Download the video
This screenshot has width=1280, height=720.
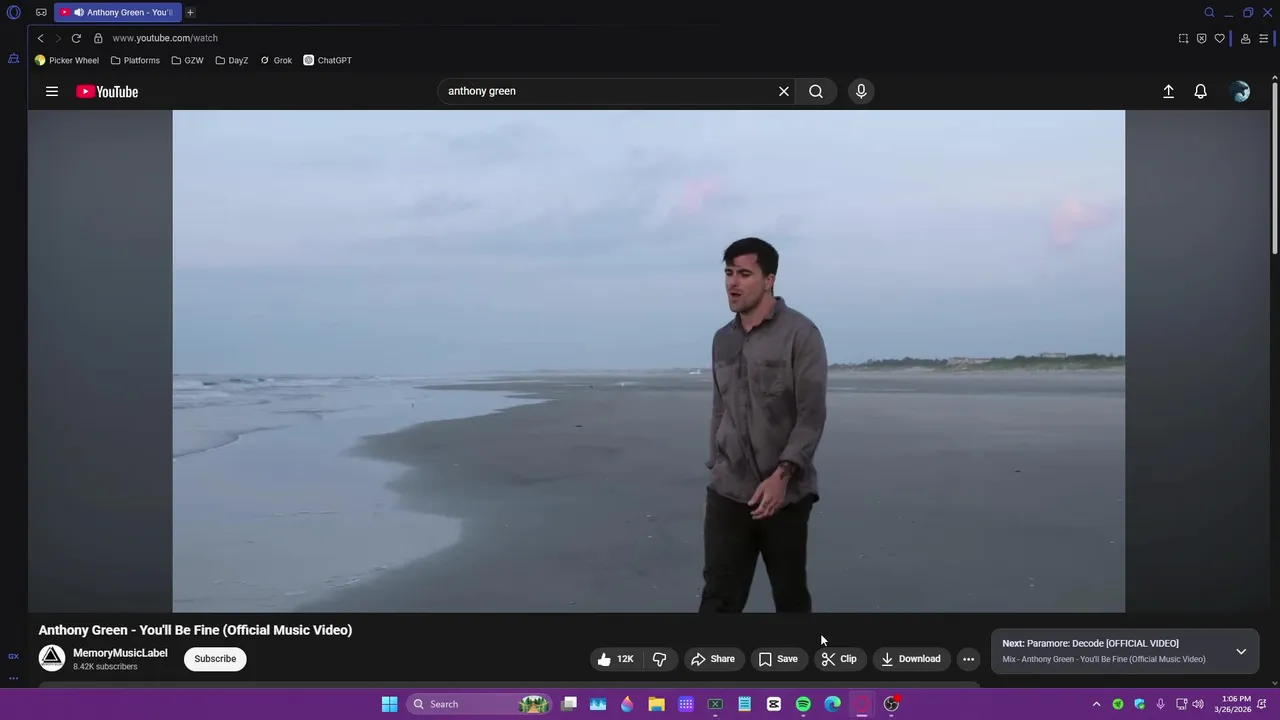tap(911, 659)
